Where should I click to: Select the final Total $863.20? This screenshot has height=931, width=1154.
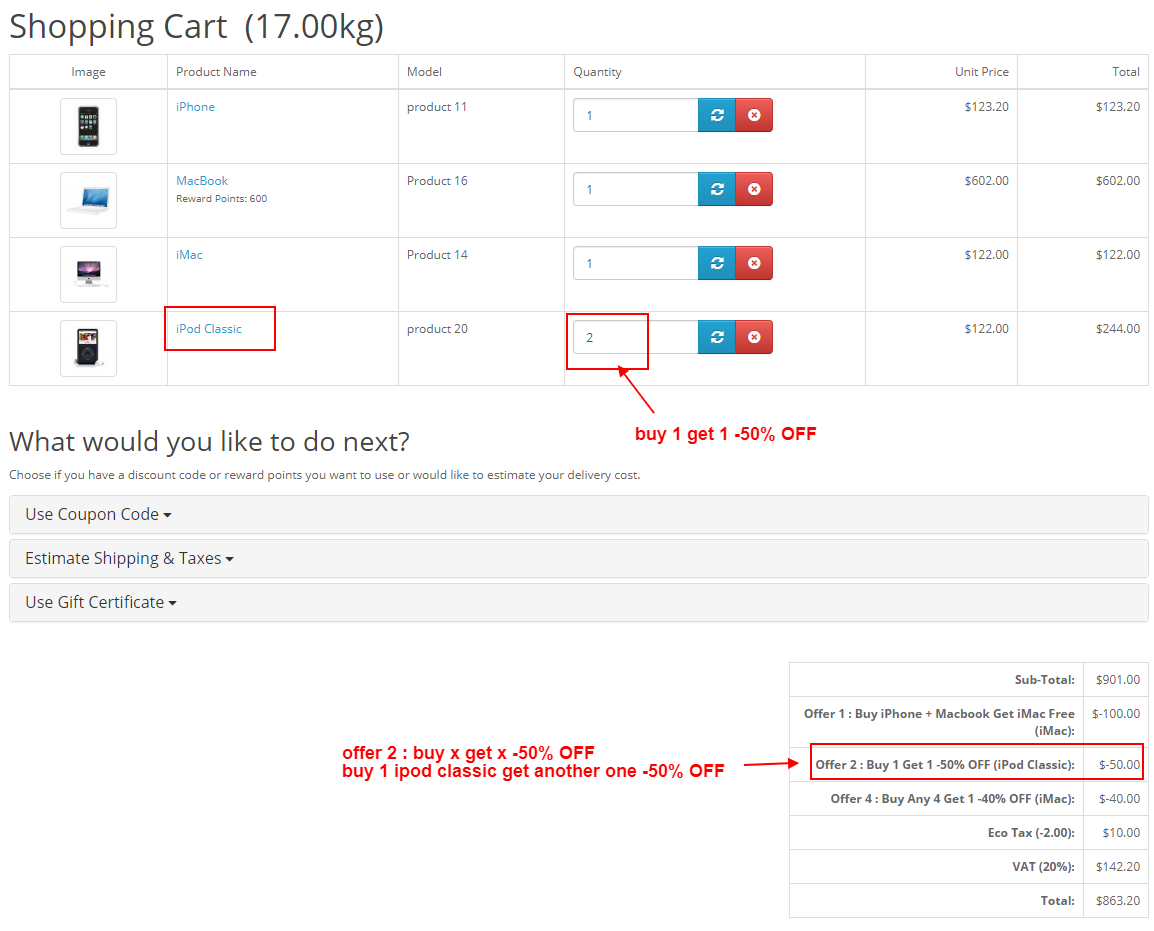click(x=1117, y=901)
